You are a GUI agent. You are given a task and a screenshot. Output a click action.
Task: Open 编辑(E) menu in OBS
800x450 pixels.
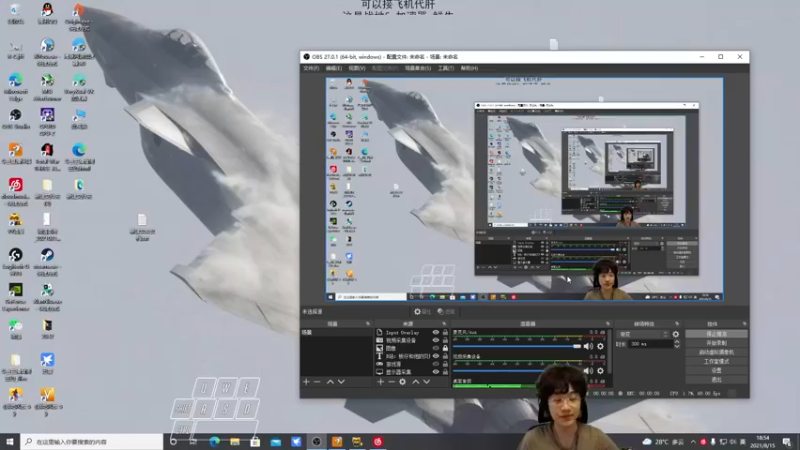334,68
